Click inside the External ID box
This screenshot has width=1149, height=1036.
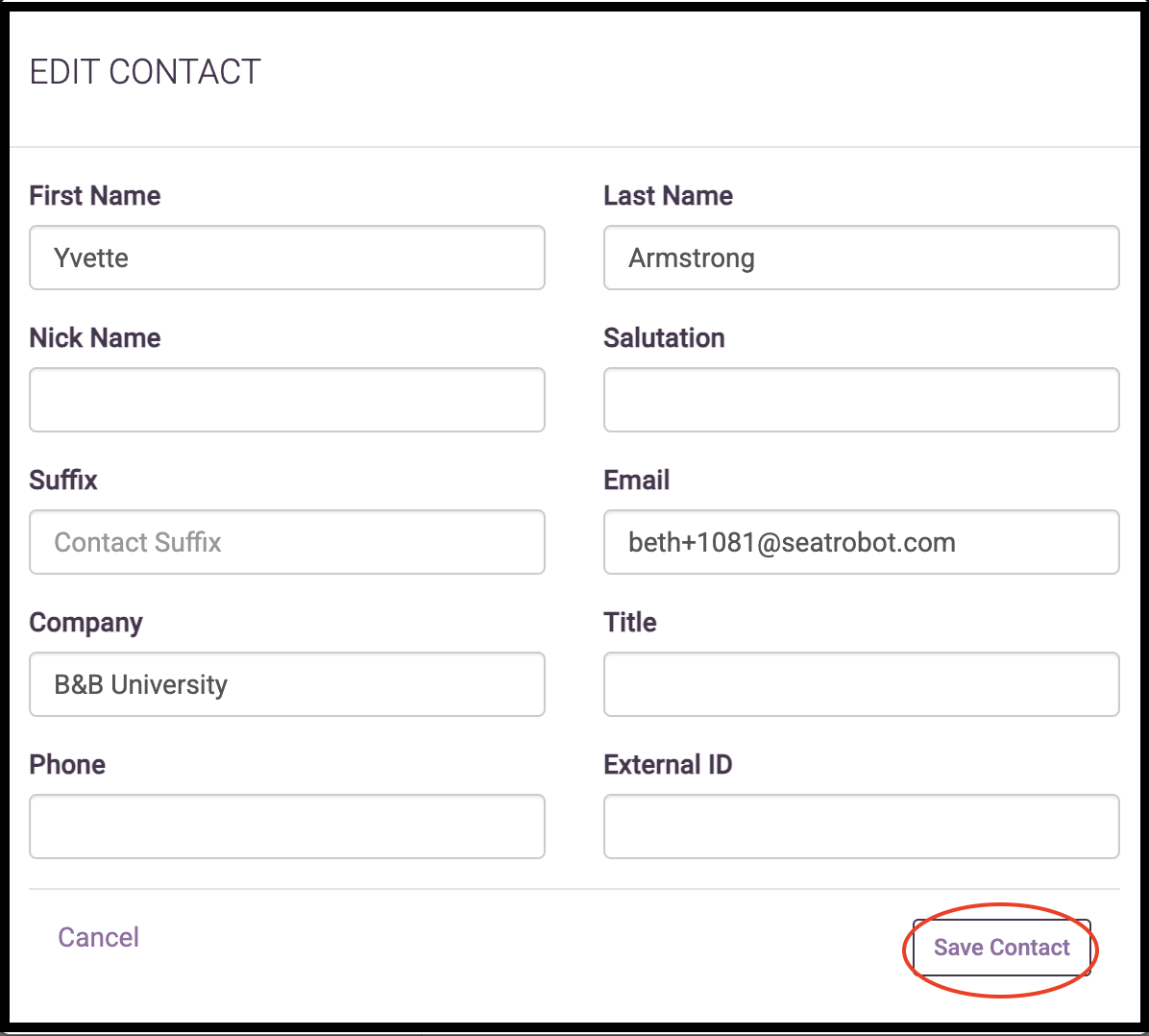tap(862, 826)
